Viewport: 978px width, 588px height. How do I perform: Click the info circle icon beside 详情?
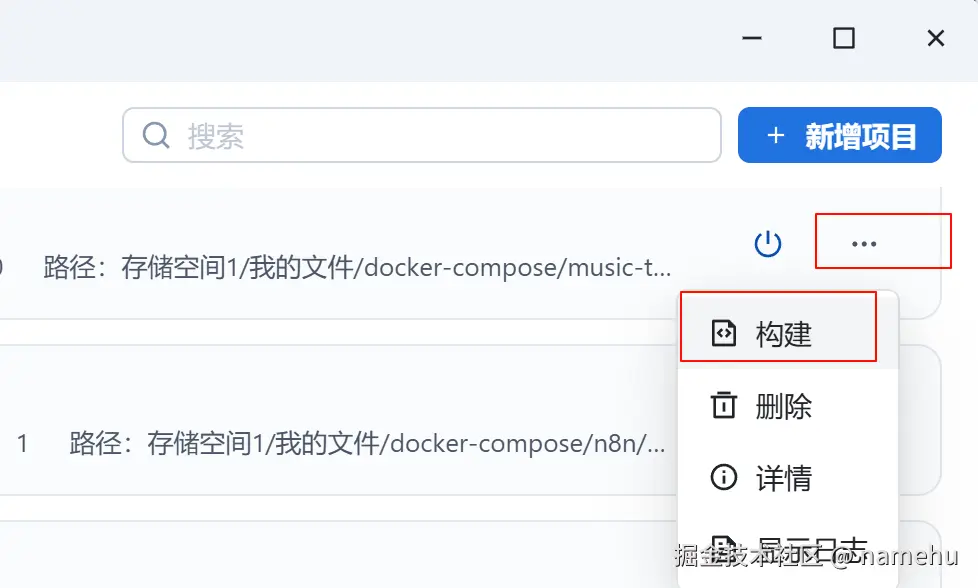pos(723,477)
